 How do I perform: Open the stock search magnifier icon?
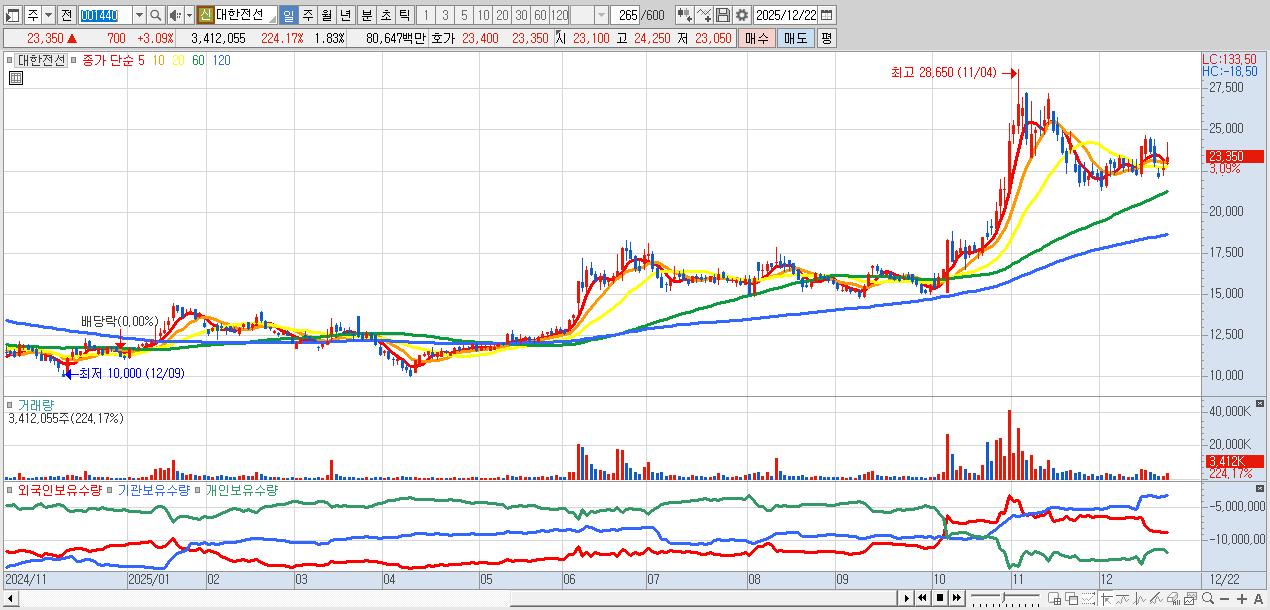[156, 15]
